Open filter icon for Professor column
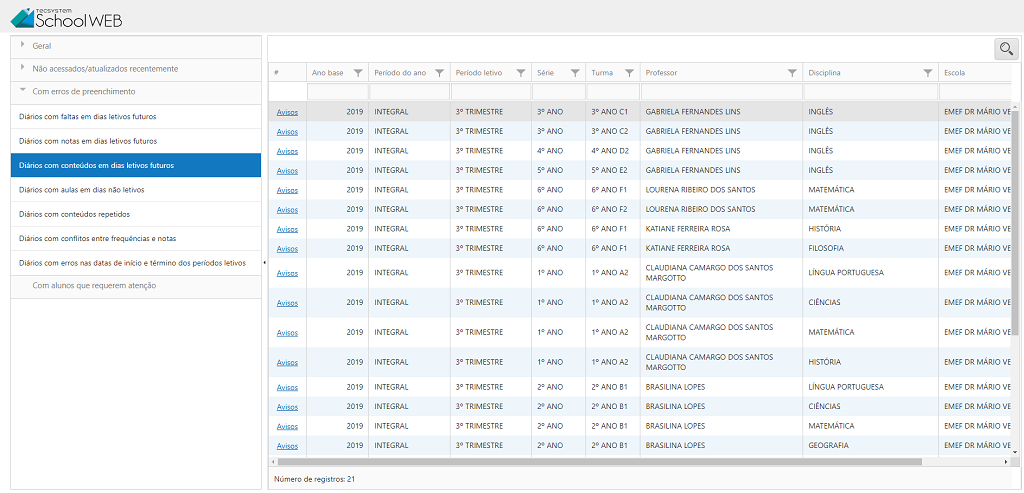The image size is (1024, 493). [792, 73]
